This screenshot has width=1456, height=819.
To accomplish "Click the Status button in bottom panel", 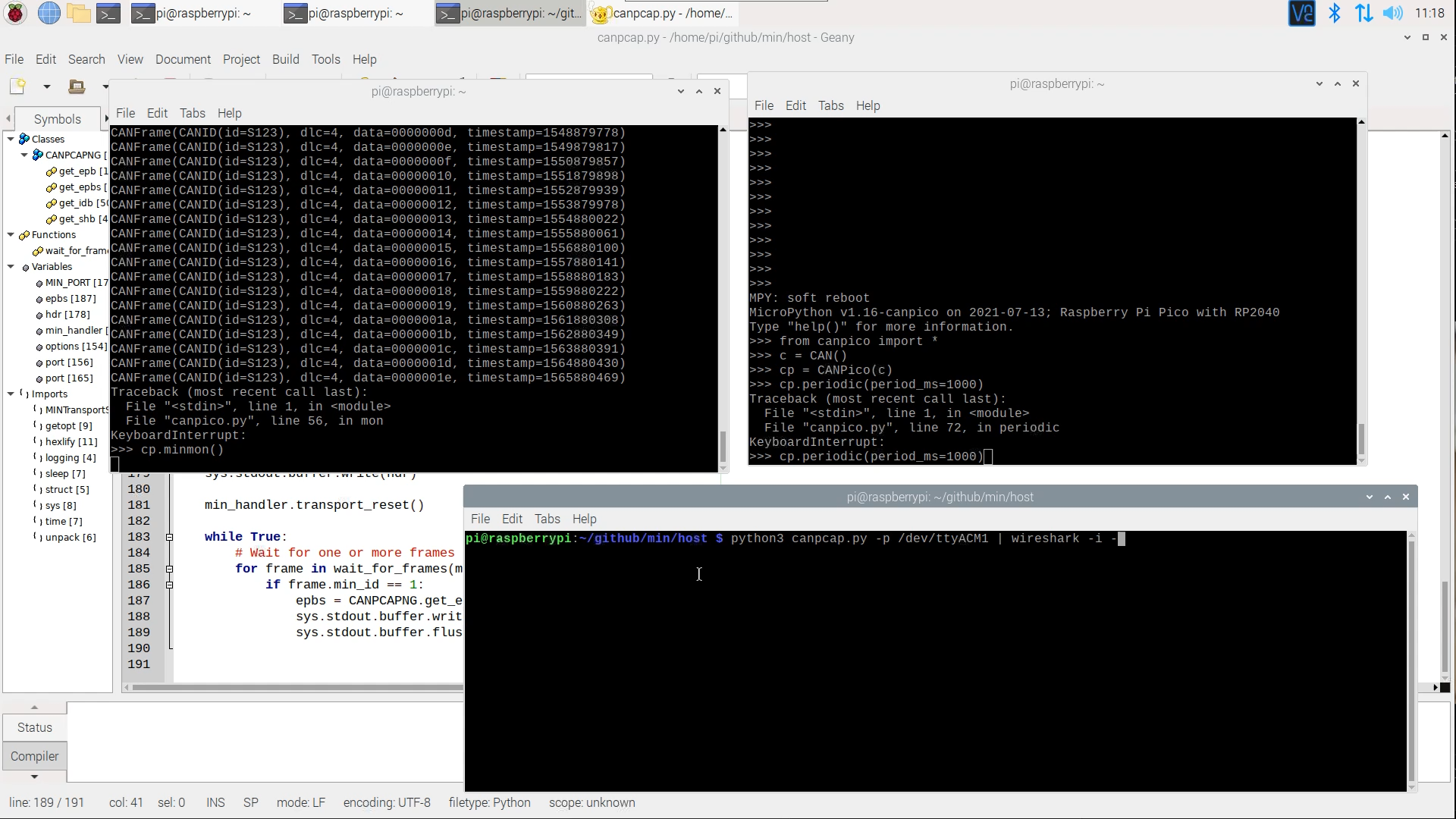I will click(x=34, y=727).
